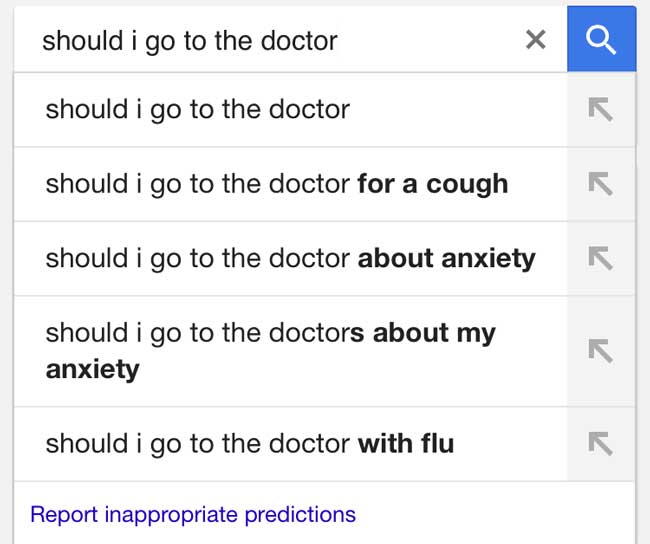Open the 'Report inappropriate predictions' link
Screen dimensions: 650x544
(193, 515)
